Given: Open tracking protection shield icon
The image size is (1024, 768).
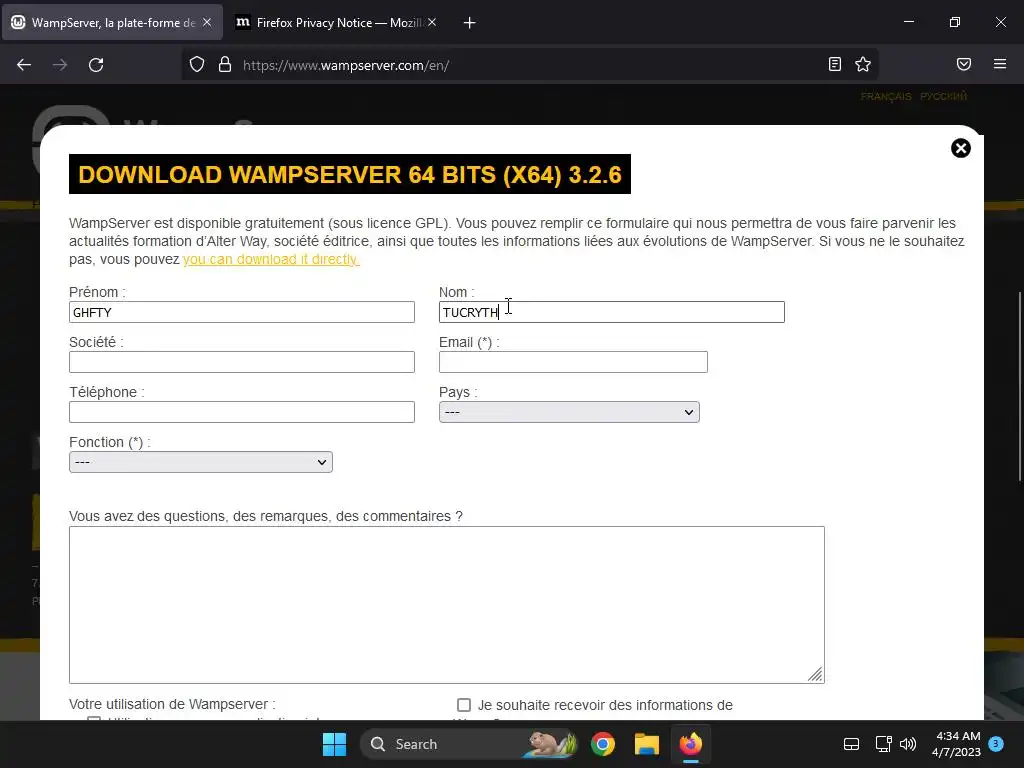Looking at the screenshot, I should [197, 65].
